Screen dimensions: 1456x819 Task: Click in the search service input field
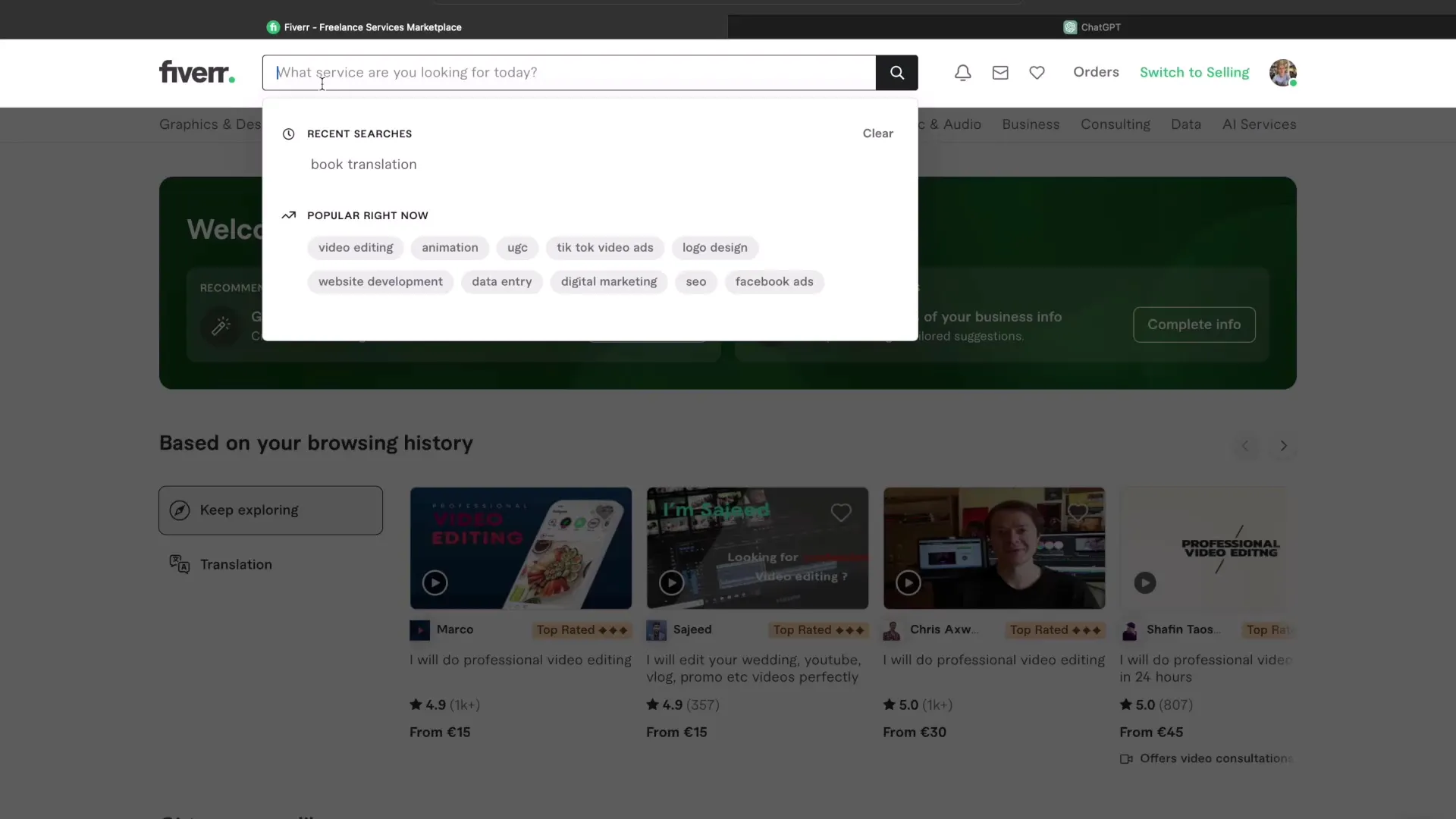coord(569,73)
